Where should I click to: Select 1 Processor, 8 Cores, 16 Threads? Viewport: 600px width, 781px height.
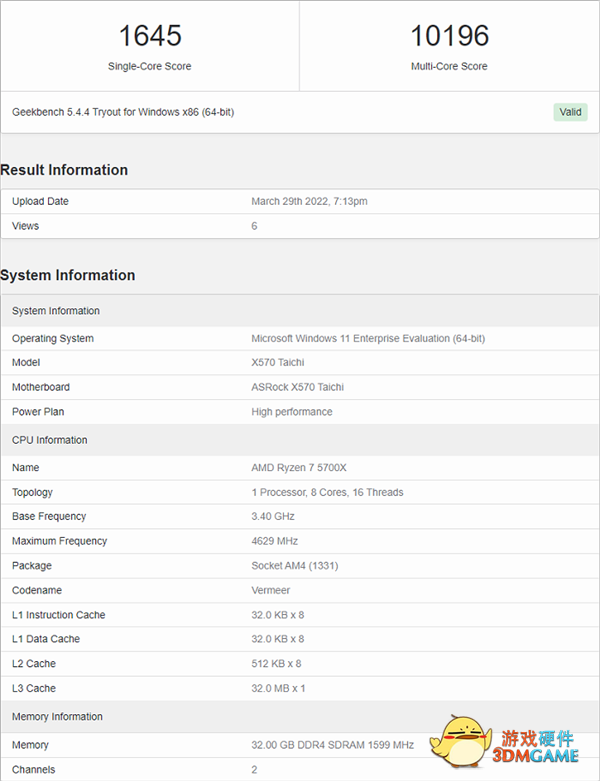[x=327, y=493]
